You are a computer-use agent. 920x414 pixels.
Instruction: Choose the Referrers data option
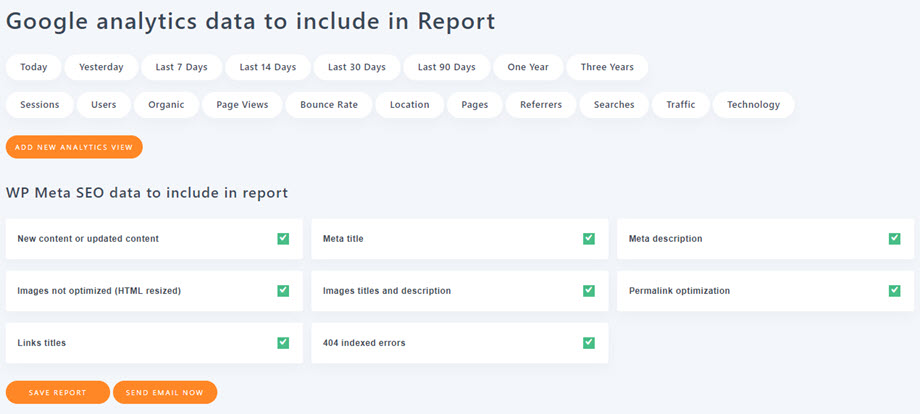[x=541, y=105]
